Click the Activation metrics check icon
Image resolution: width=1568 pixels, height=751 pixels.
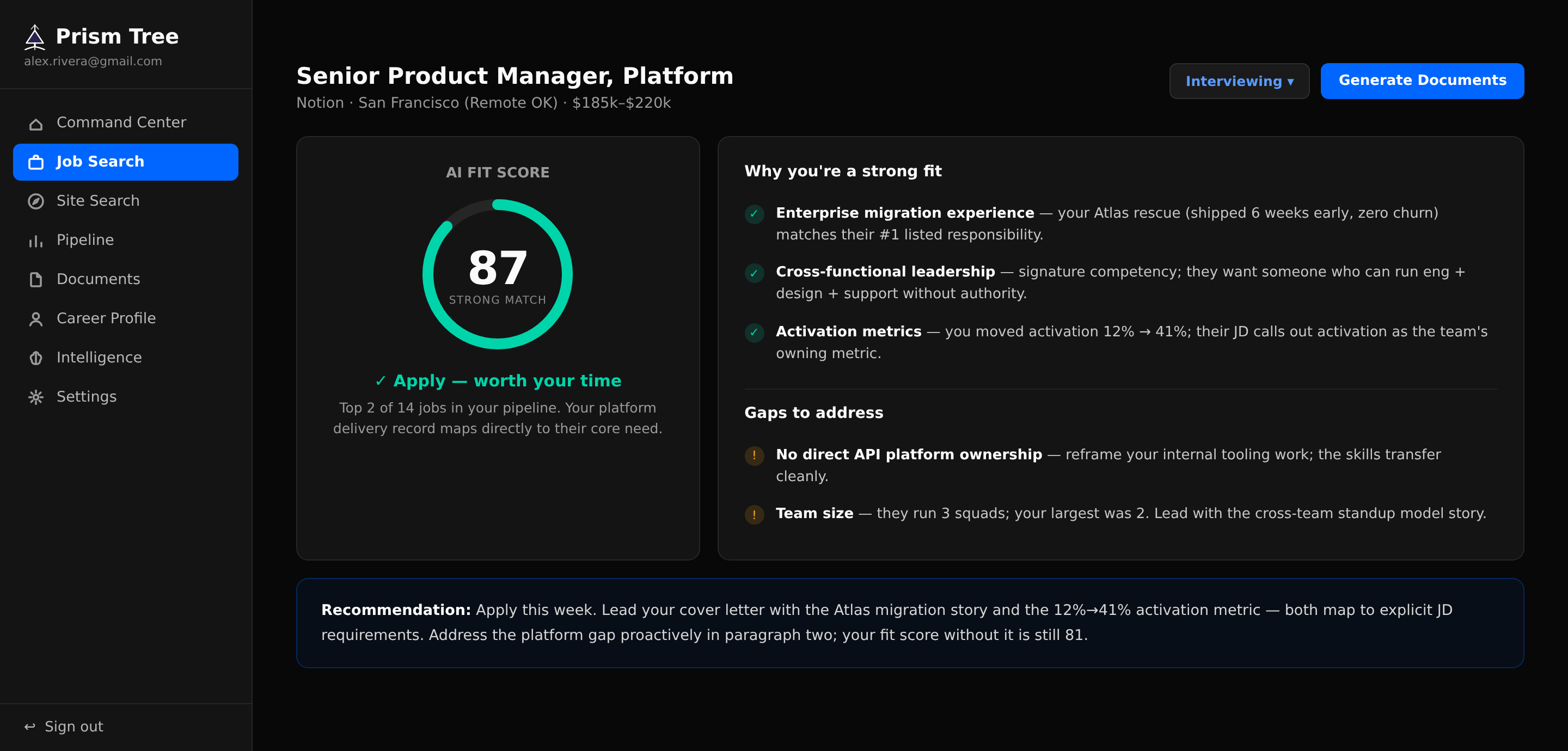click(754, 333)
